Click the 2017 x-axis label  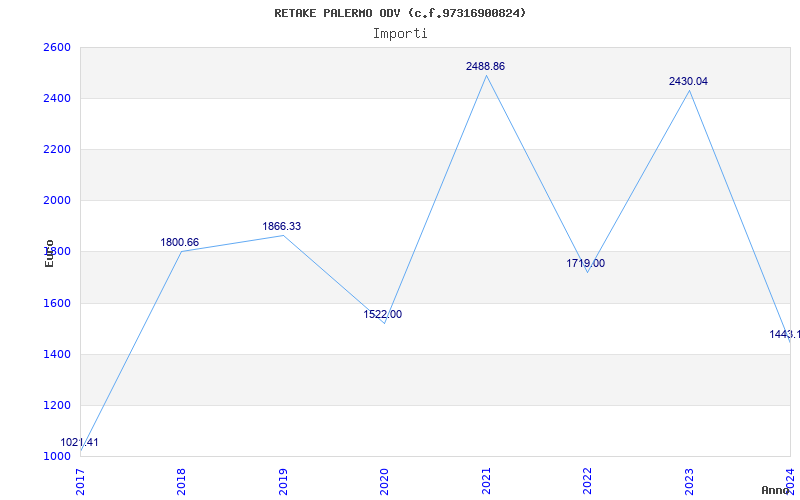[80, 482]
